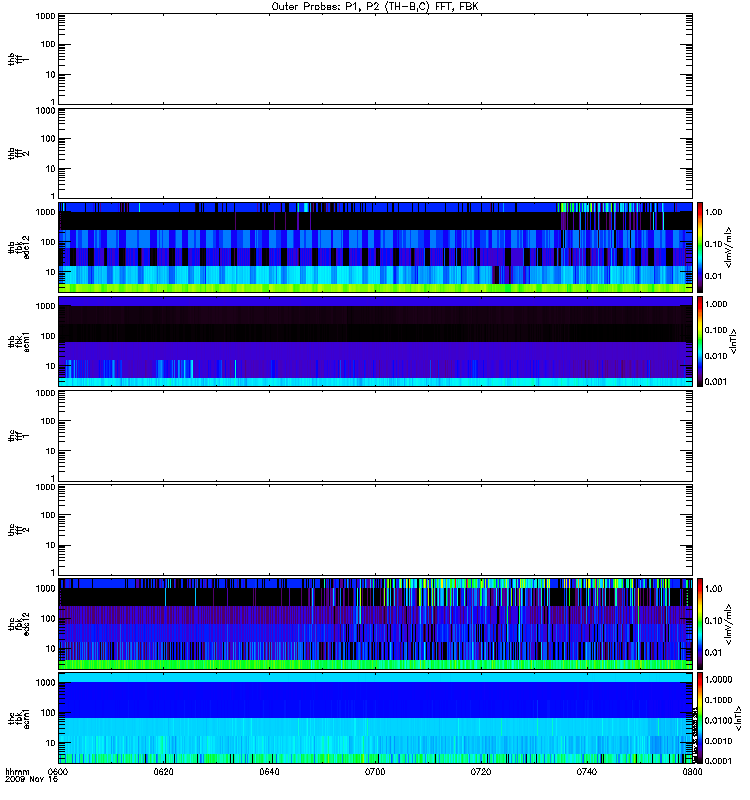This screenshot has height=800, width=750.
Task: Click the empty thb fff 2 plot panel
Action: (x=375, y=153)
